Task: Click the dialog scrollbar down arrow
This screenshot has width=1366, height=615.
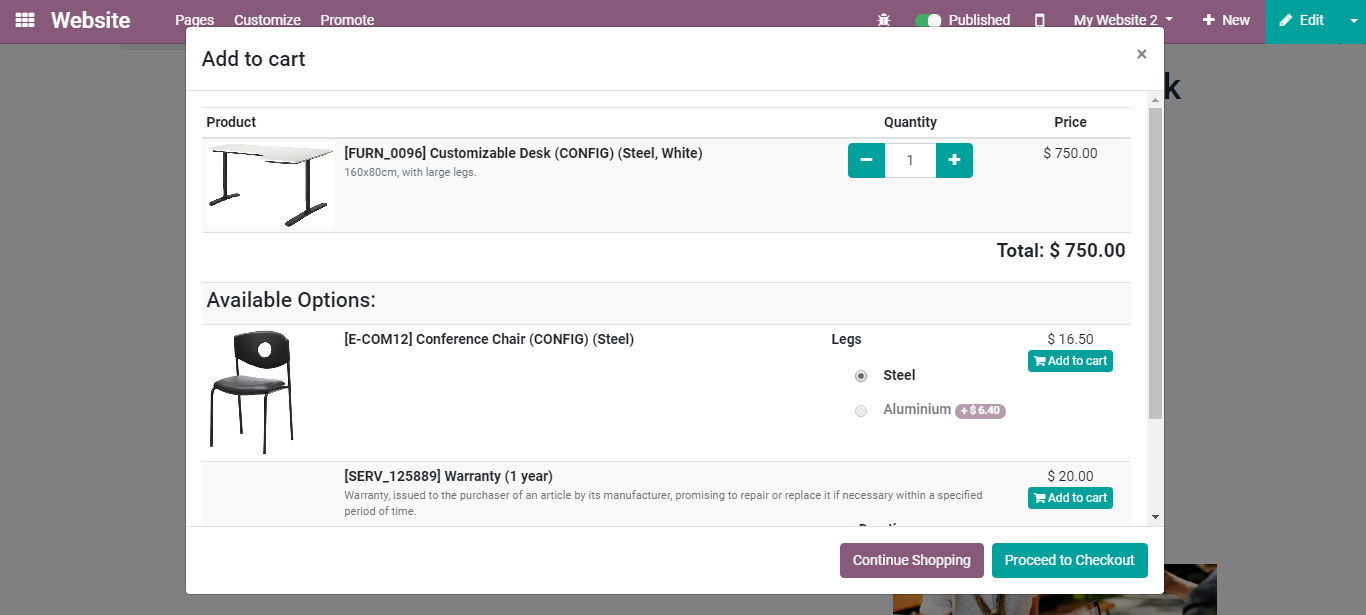Action: [x=1156, y=517]
